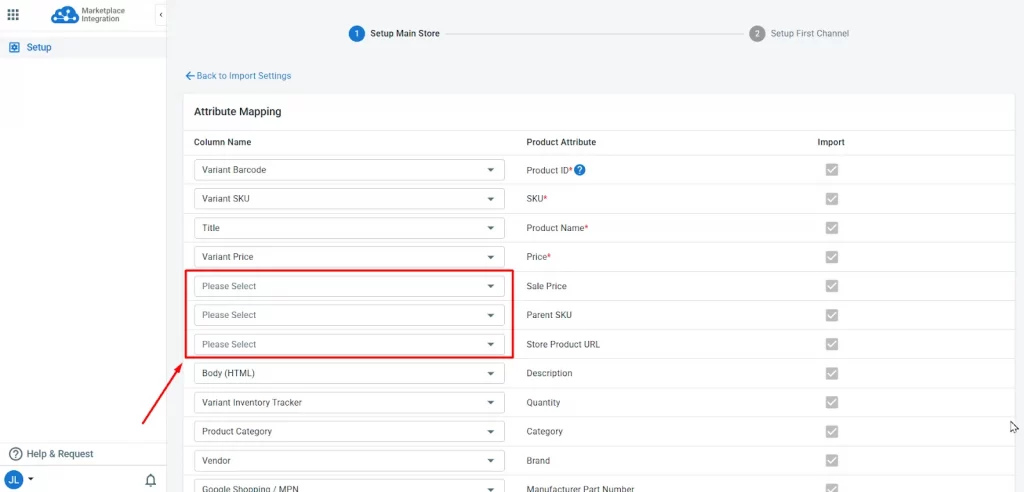Click the JL user avatar
Image resolution: width=1024 pixels, height=492 pixels.
coord(14,480)
